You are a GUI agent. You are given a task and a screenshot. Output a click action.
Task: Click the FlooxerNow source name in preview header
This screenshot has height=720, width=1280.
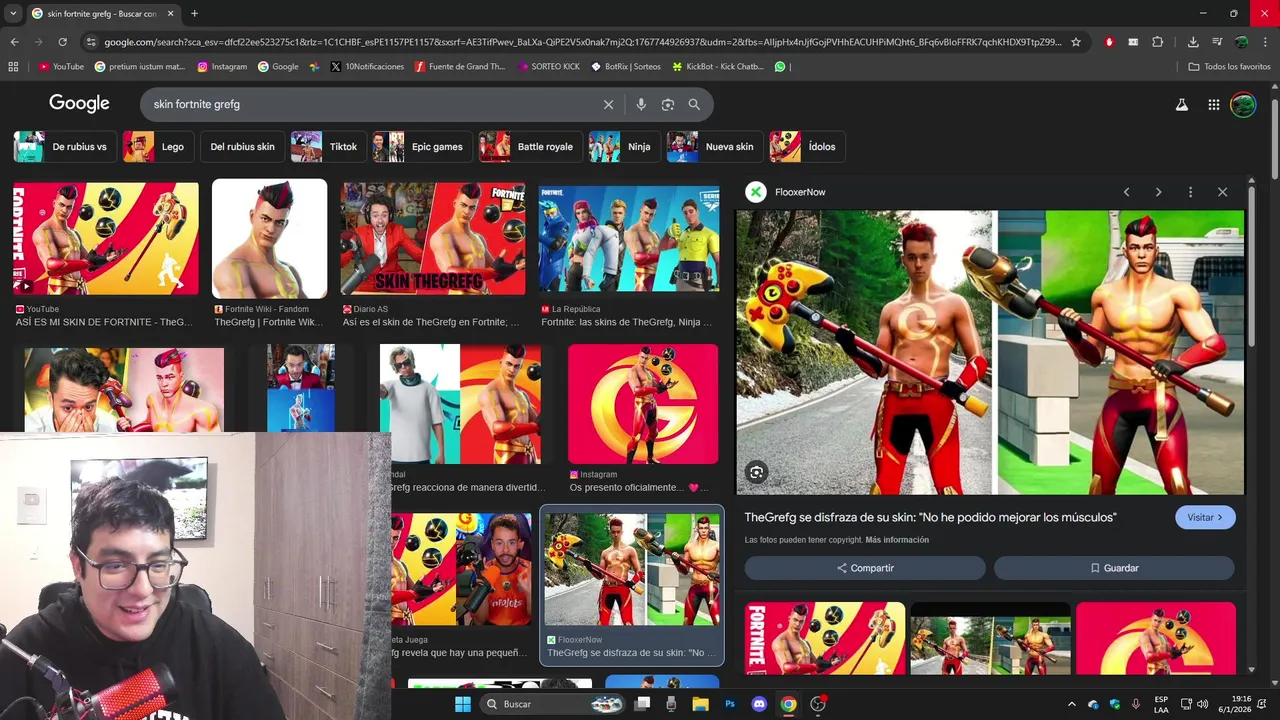pyautogui.click(x=800, y=192)
